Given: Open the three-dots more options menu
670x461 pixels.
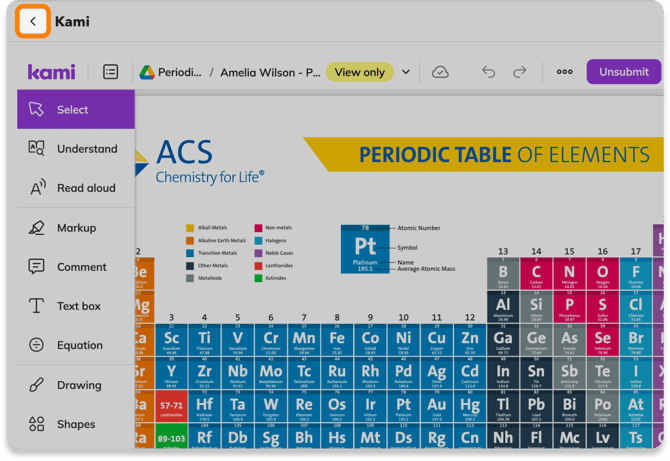Looking at the screenshot, I should [x=564, y=72].
